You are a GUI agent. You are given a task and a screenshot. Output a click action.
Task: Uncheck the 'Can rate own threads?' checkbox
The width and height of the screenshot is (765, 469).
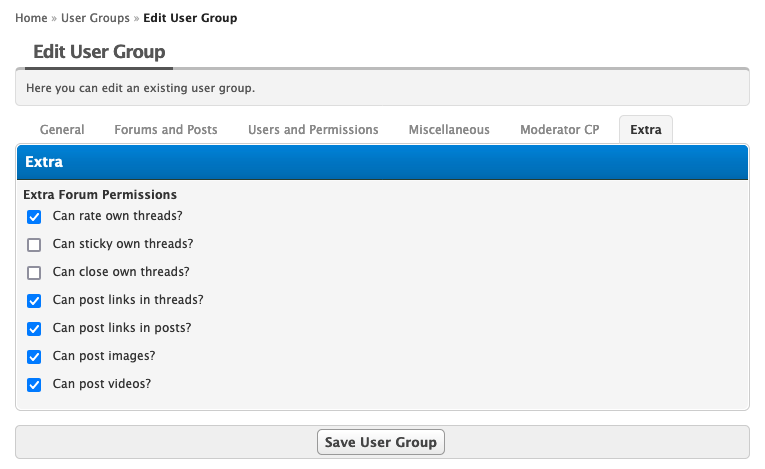click(34, 216)
